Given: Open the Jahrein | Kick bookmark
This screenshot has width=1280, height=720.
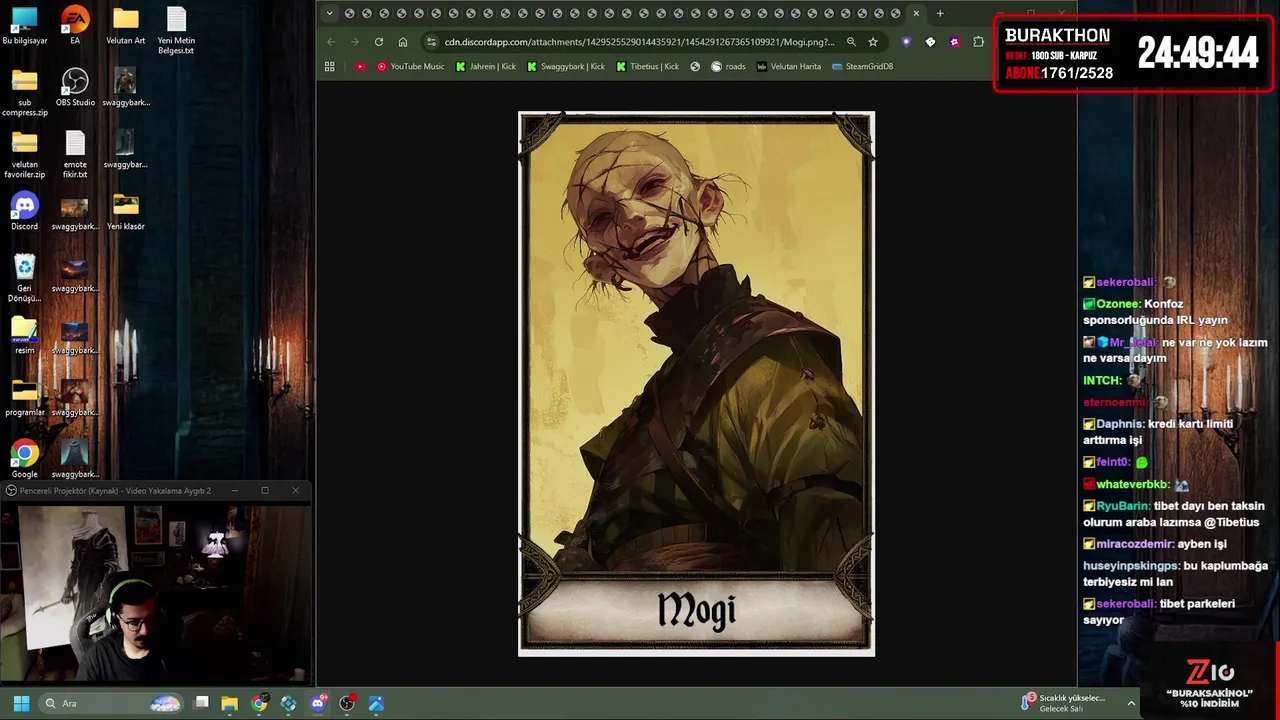Looking at the screenshot, I should point(486,66).
